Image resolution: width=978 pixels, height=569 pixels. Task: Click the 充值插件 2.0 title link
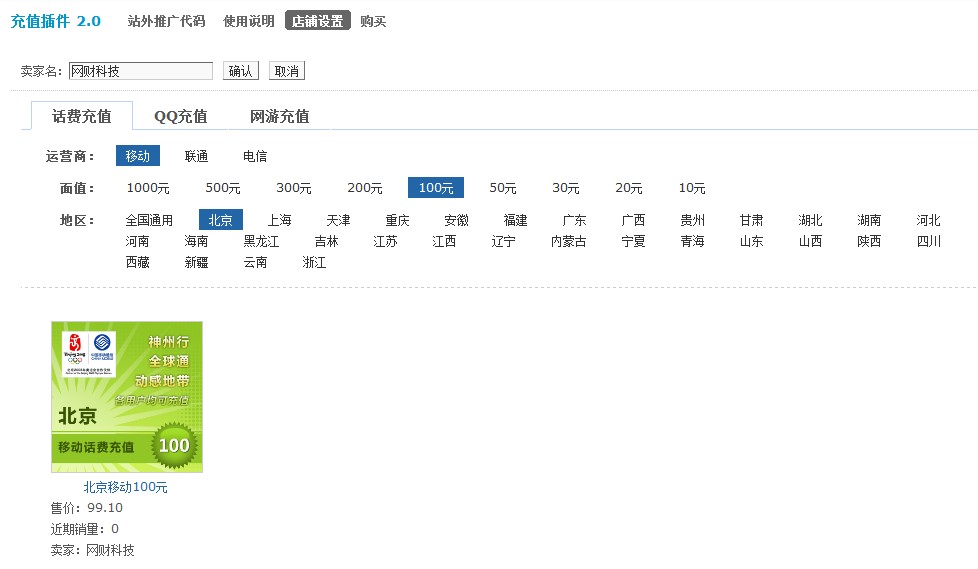click(x=56, y=21)
